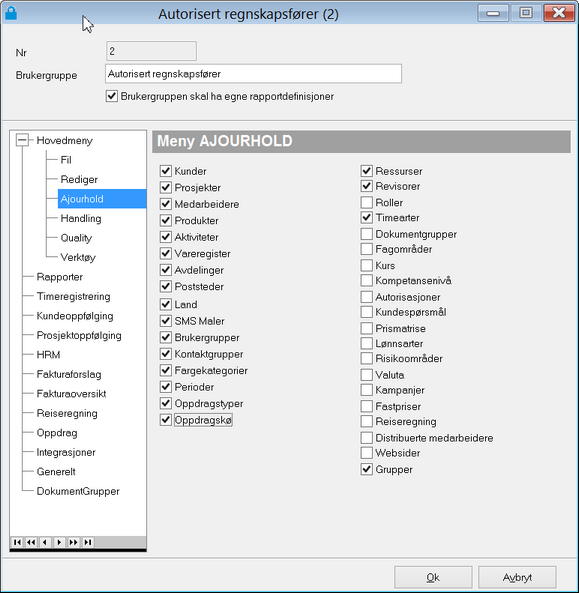
Task: Go to last record navigation arrow
Action: click(x=88, y=542)
